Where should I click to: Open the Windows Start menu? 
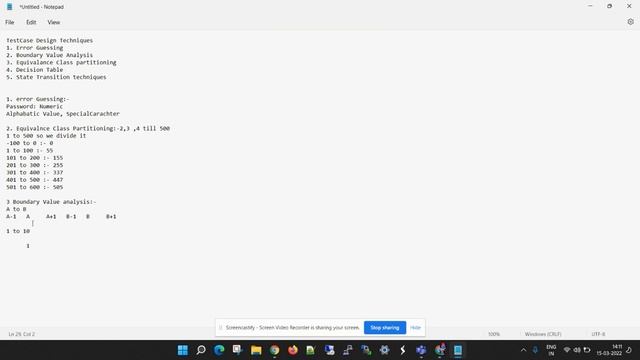(x=182, y=350)
